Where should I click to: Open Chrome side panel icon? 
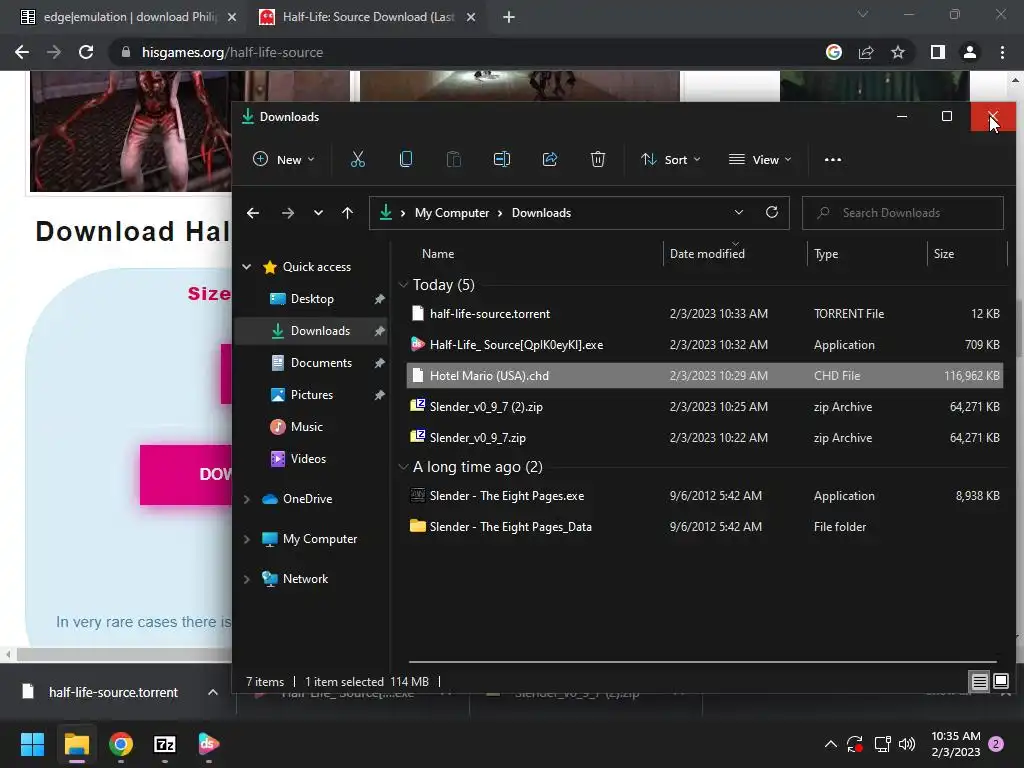938,52
